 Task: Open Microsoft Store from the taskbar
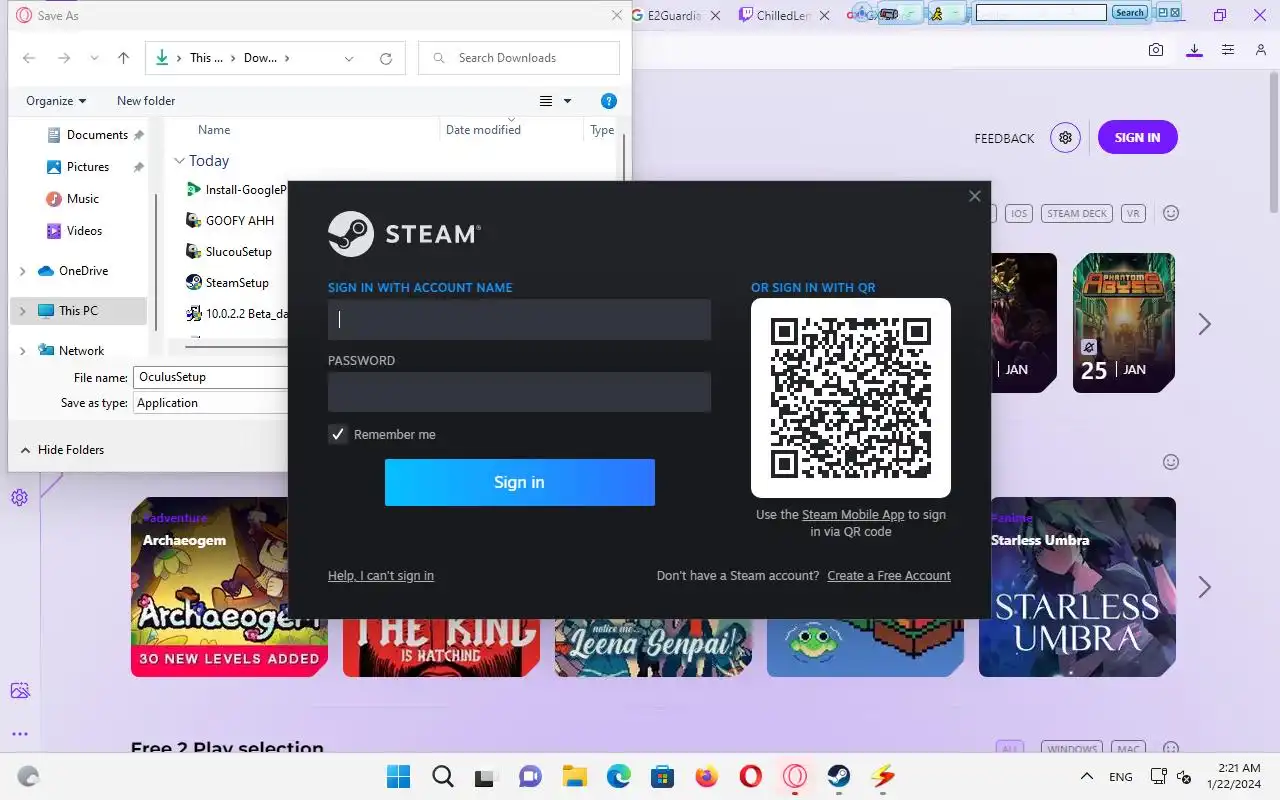[662, 776]
